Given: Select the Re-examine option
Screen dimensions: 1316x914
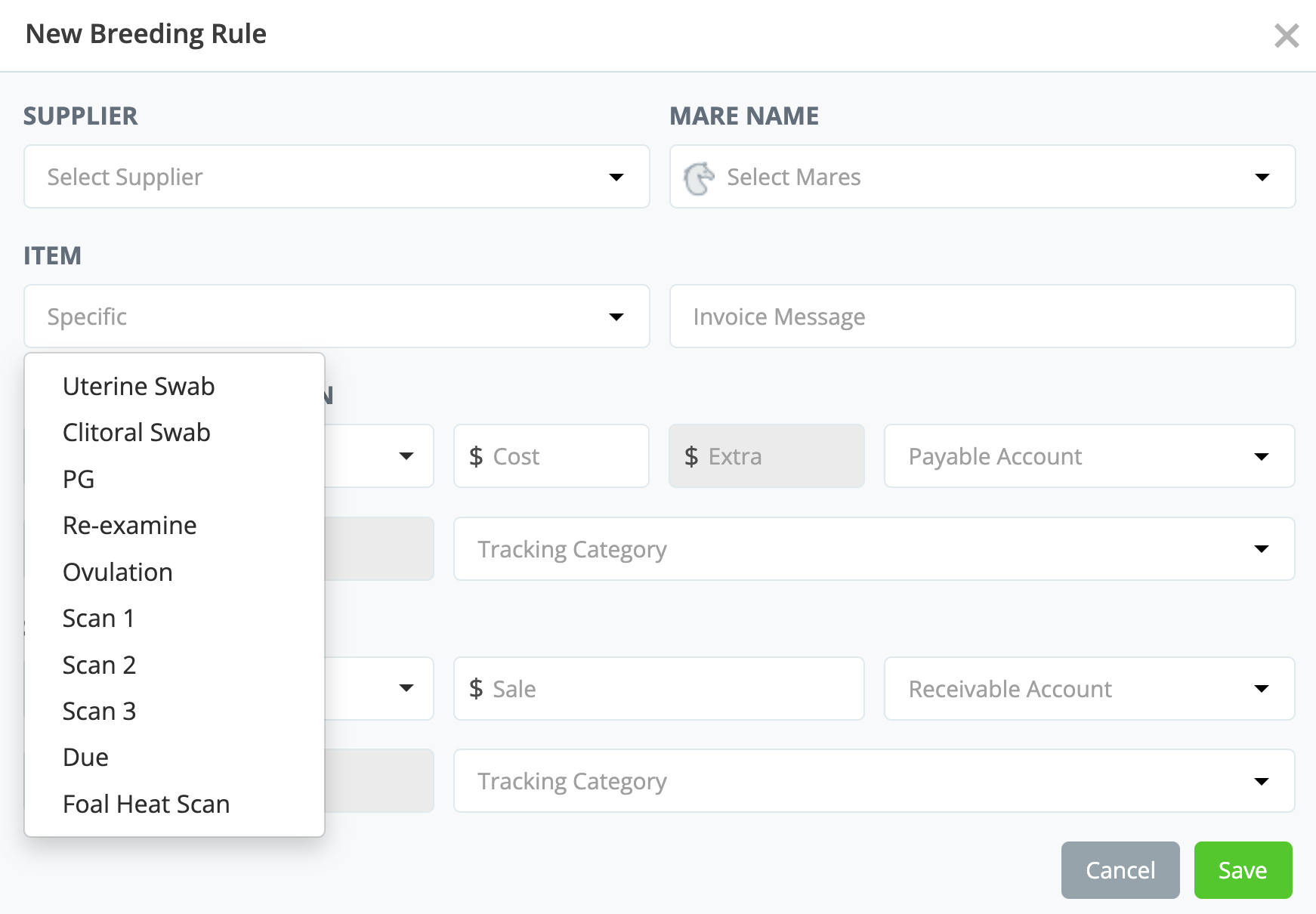Looking at the screenshot, I should pyautogui.click(x=130, y=526).
